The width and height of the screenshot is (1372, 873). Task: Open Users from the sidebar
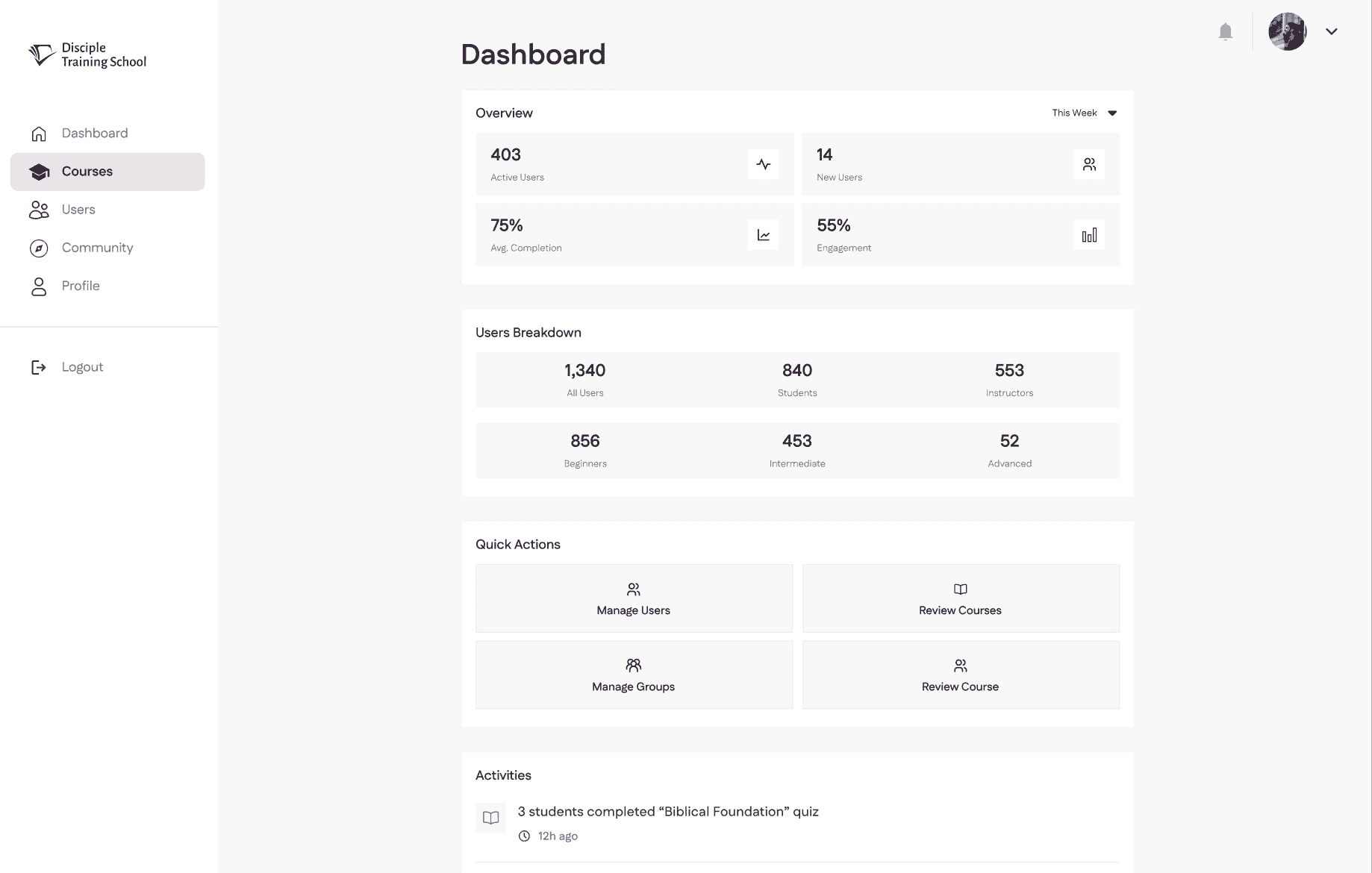(x=107, y=210)
